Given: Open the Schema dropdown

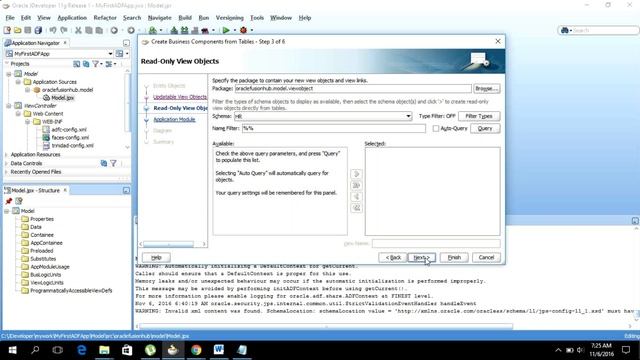Looking at the screenshot, I should tap(408, 116).
